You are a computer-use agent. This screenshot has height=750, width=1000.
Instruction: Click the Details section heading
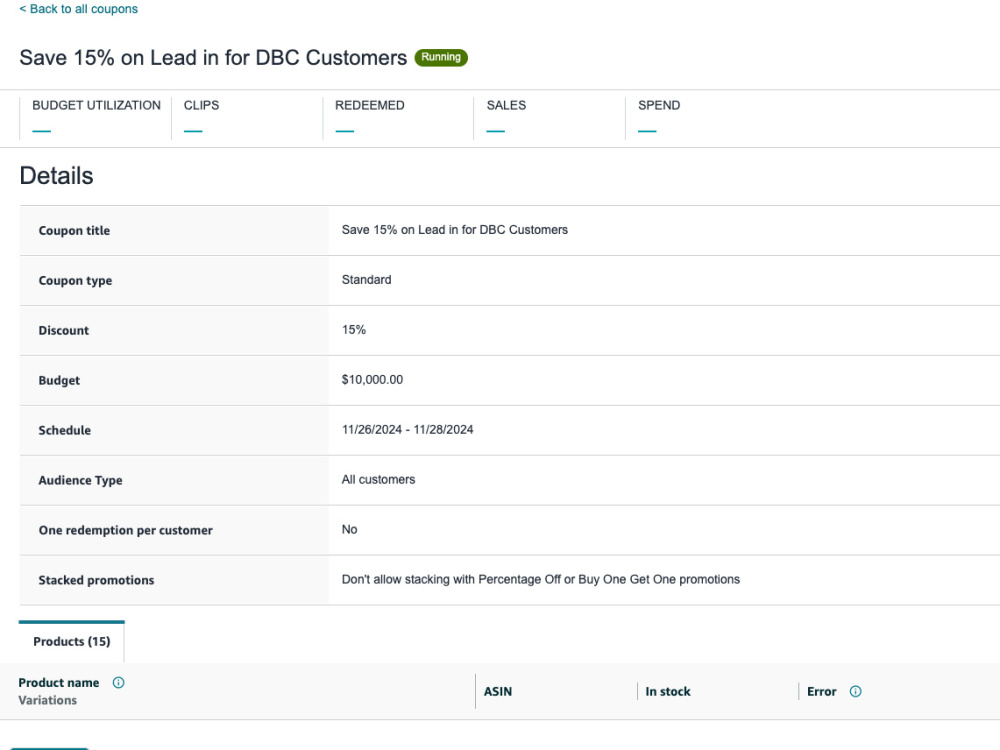pos(56,176)
